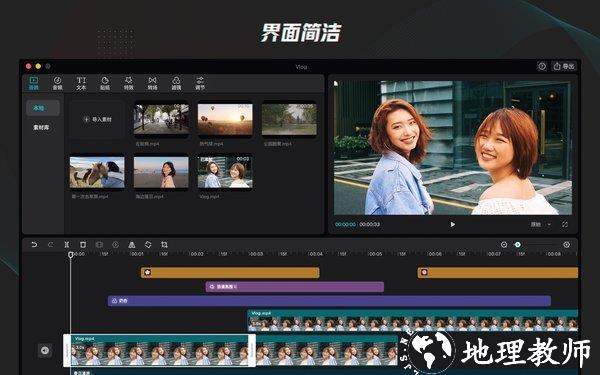Screen dimensions: 600x375
Task: Click the 导入素材 import button
Action: 97,119
